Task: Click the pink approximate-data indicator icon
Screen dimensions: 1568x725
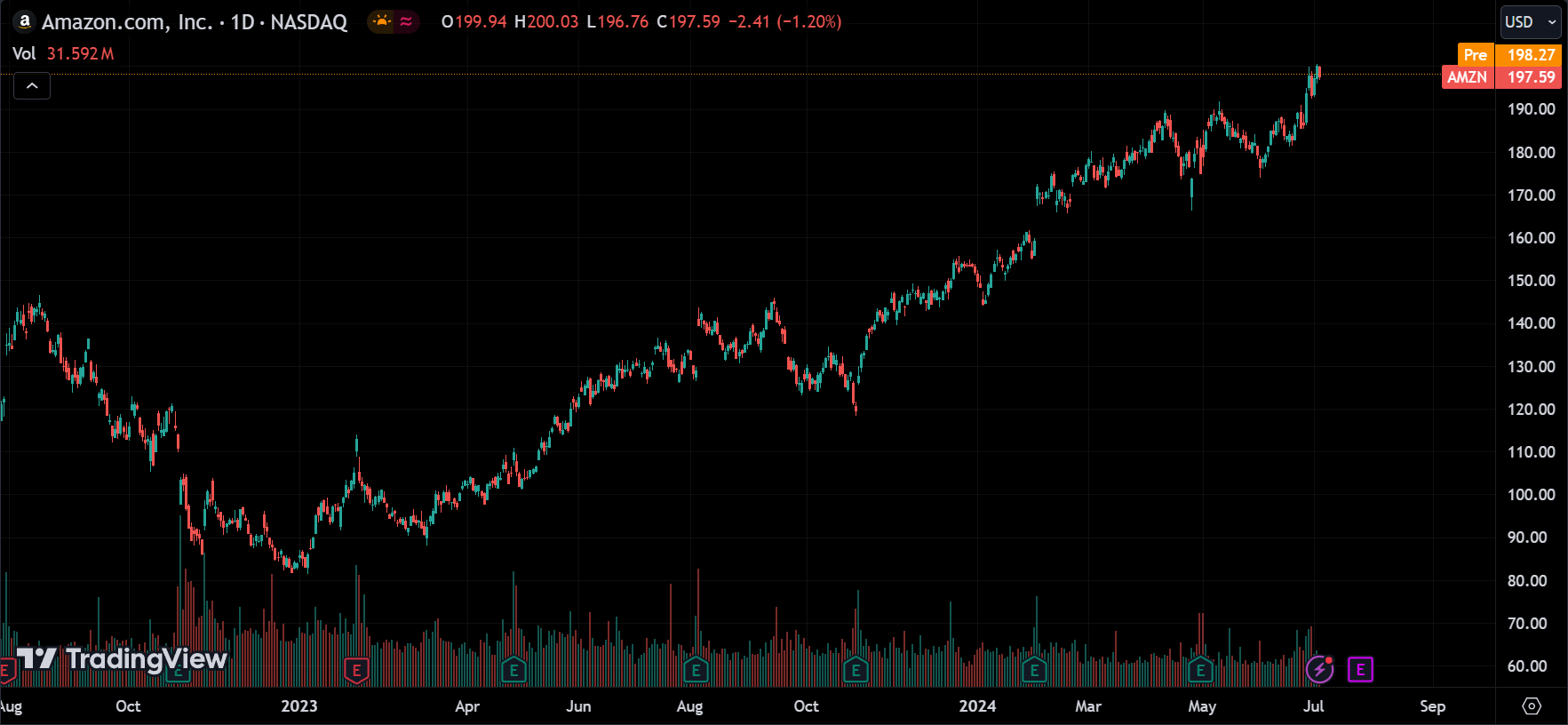Action: pos(406,21)
